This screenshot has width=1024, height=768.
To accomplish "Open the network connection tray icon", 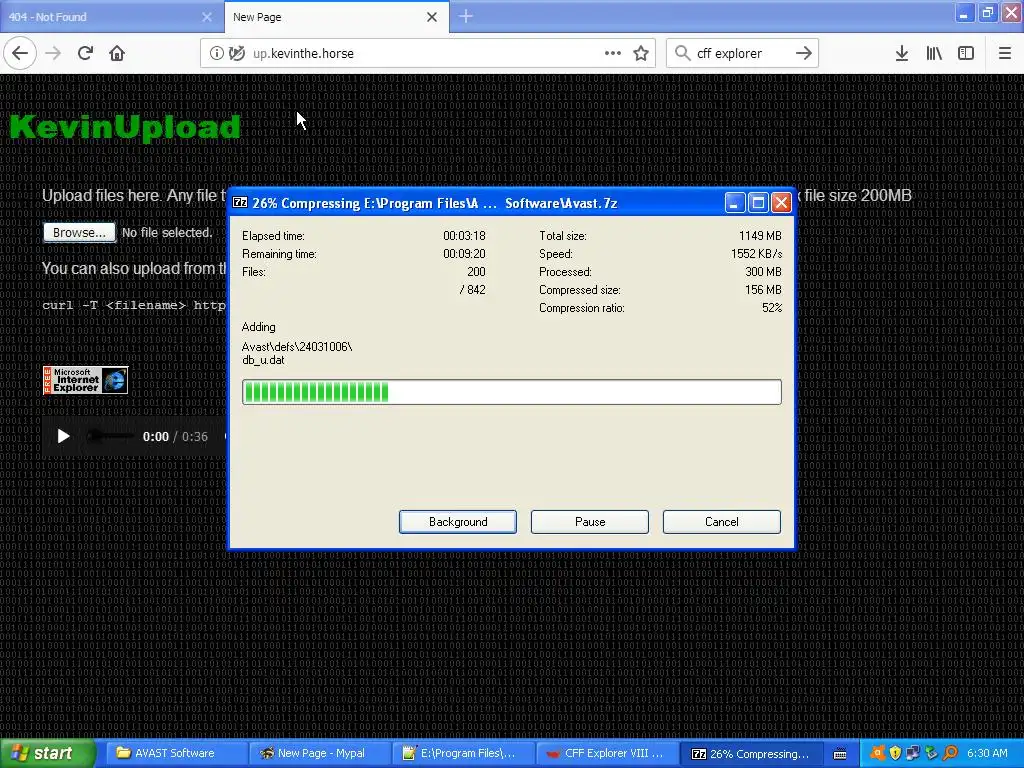I will pos(913,753).
